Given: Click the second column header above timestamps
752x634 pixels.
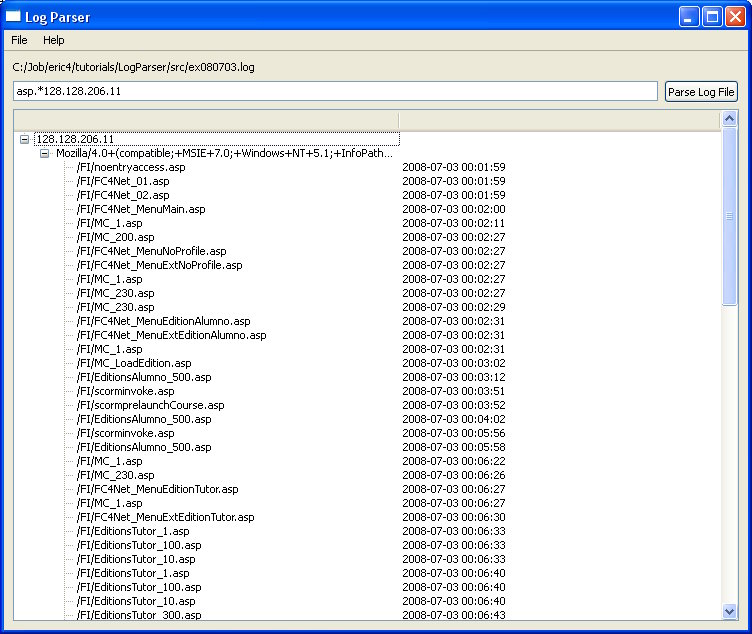Looking at the screenshot, I should click(x=558, y=119).
